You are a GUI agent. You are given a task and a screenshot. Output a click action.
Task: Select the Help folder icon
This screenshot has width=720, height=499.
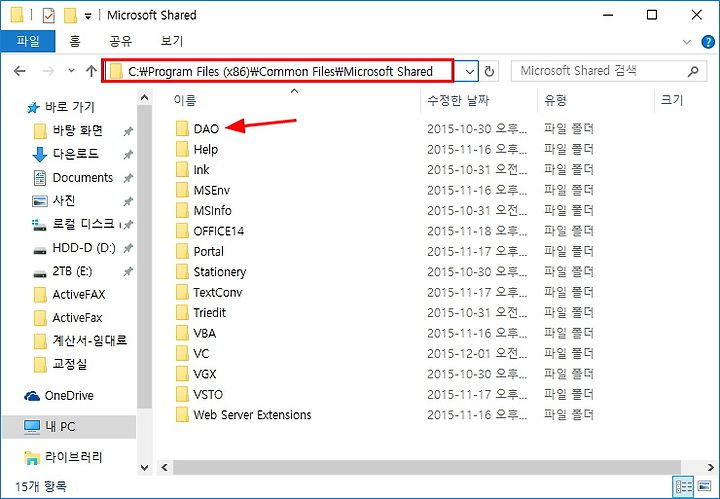coord(183,149)
